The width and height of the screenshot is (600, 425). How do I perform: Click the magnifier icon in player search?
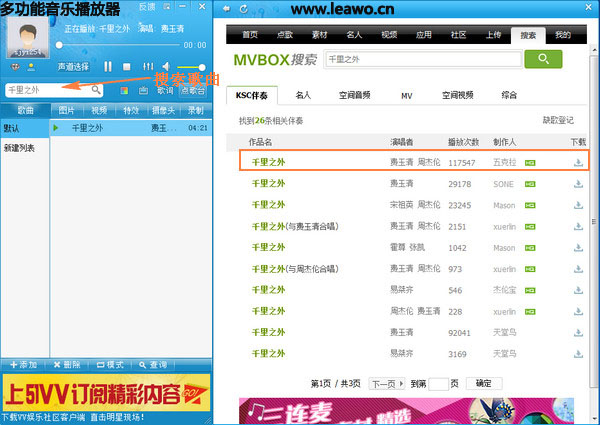point(96,90)
